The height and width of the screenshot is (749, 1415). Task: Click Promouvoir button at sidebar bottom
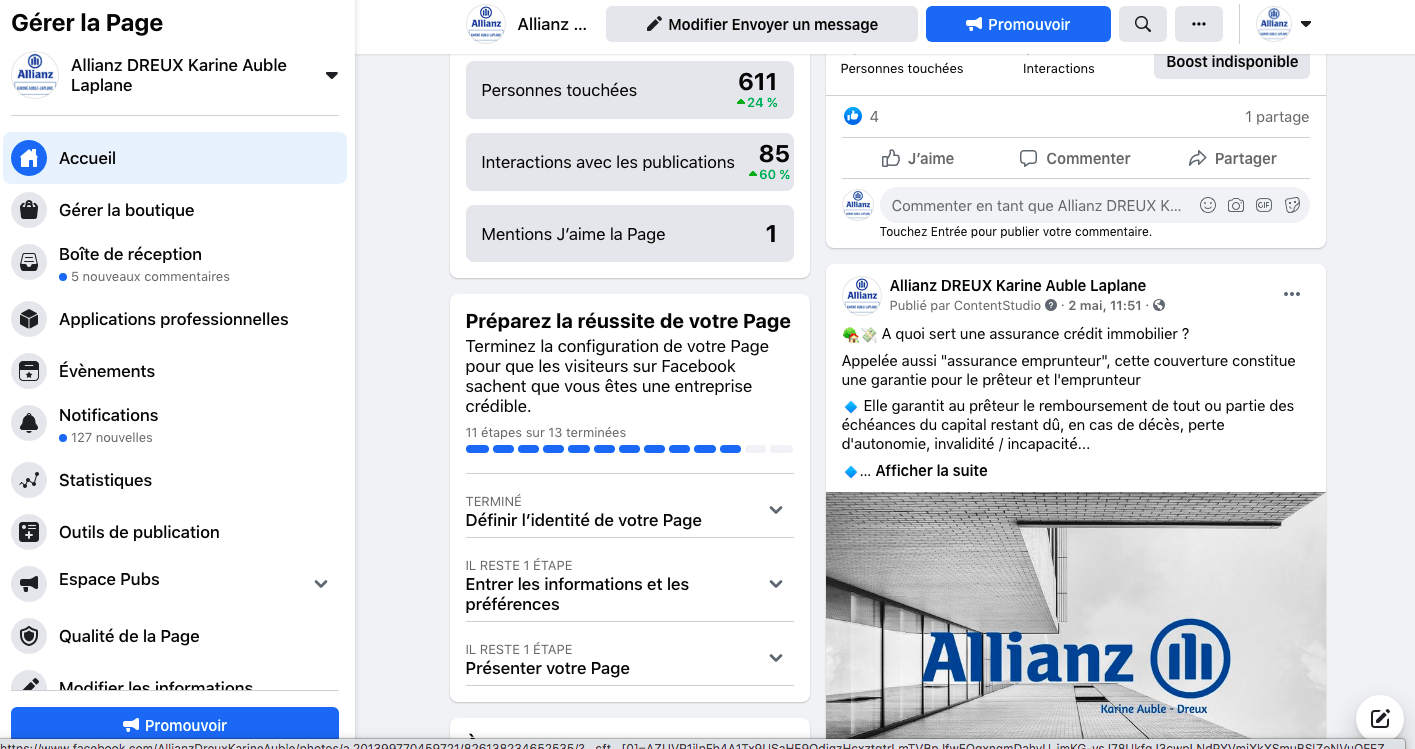[x=175, y=725]
